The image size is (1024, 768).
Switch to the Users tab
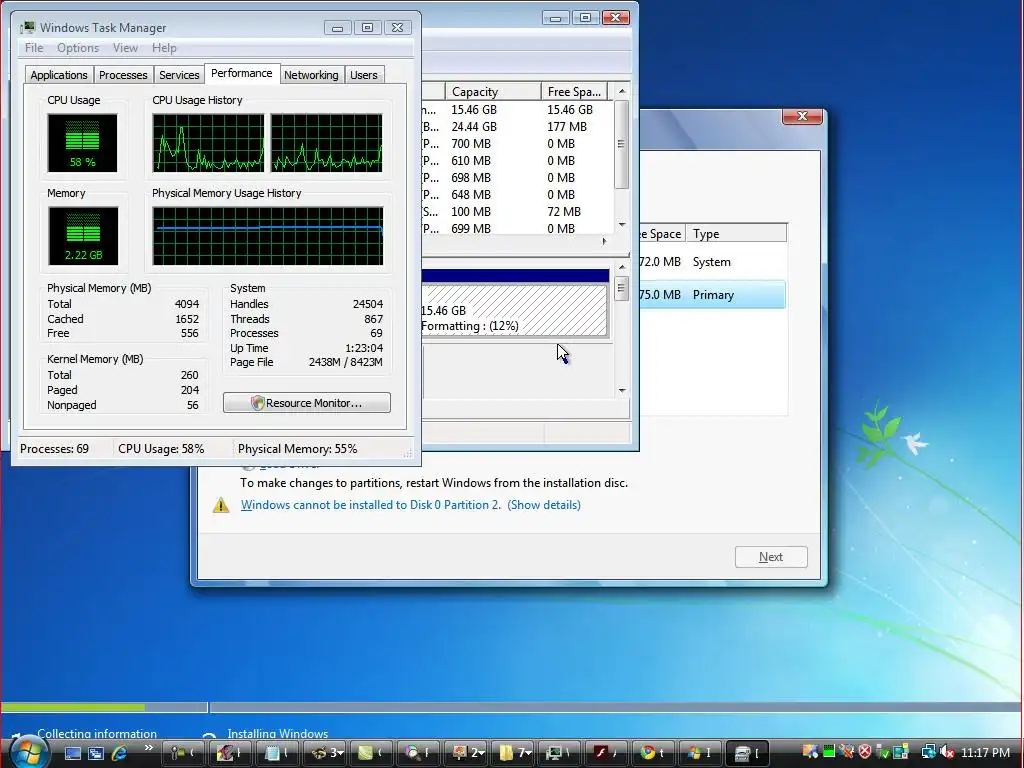tap(364, 75)
